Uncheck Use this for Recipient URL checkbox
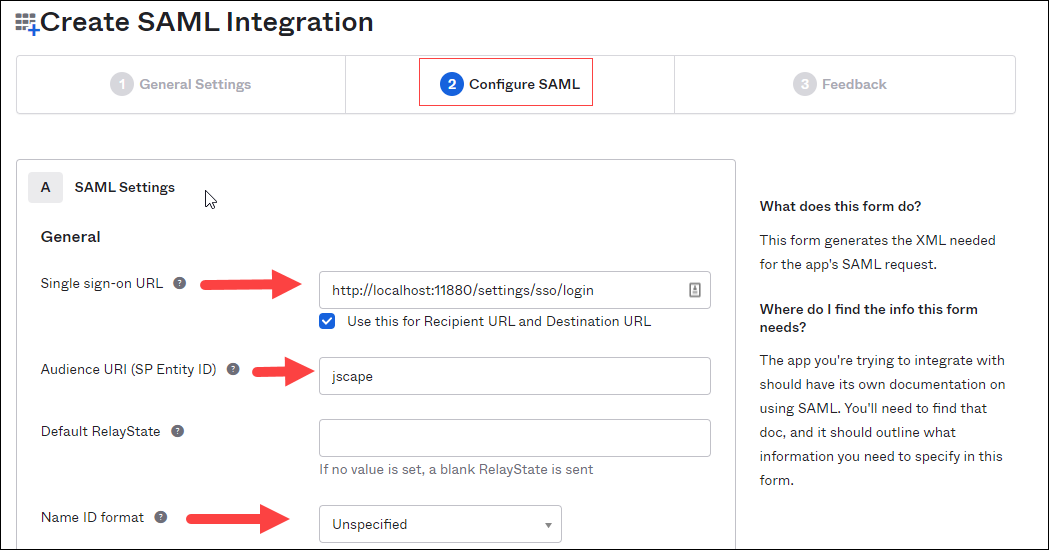Viewport: 1049px width, 550px height. point(327,321)
